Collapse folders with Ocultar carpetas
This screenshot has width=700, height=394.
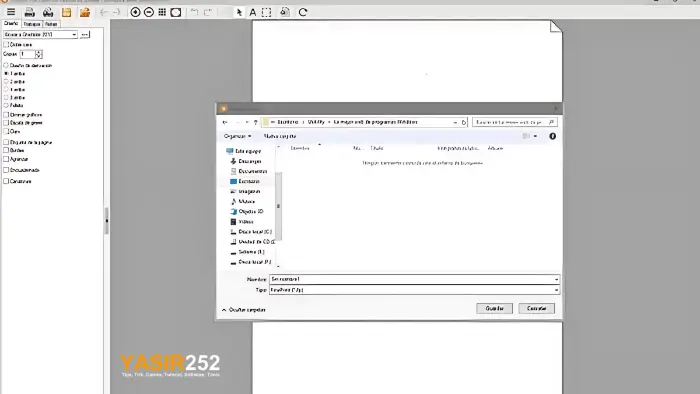pyautogui.click(x=244, y=310)
